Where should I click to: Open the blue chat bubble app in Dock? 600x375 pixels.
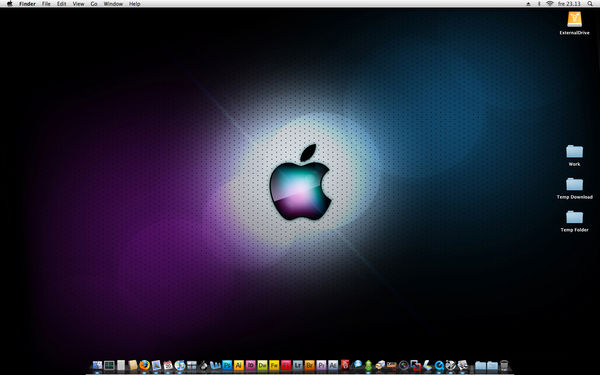pos(358,364)
